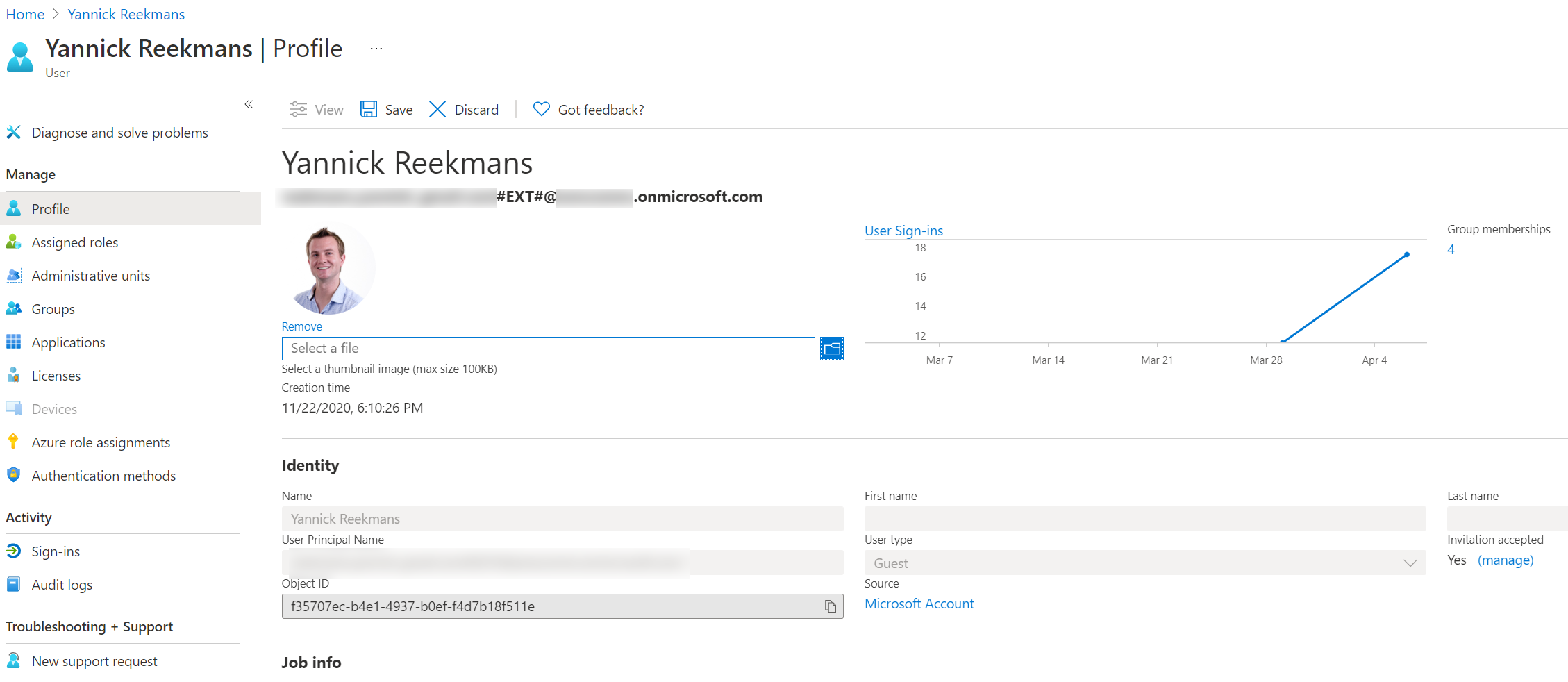The height and width of the screenshot is (682, 1568).
Task: Click the Name field showing Yannick Reekmans
Action: [x=562, y=519]
